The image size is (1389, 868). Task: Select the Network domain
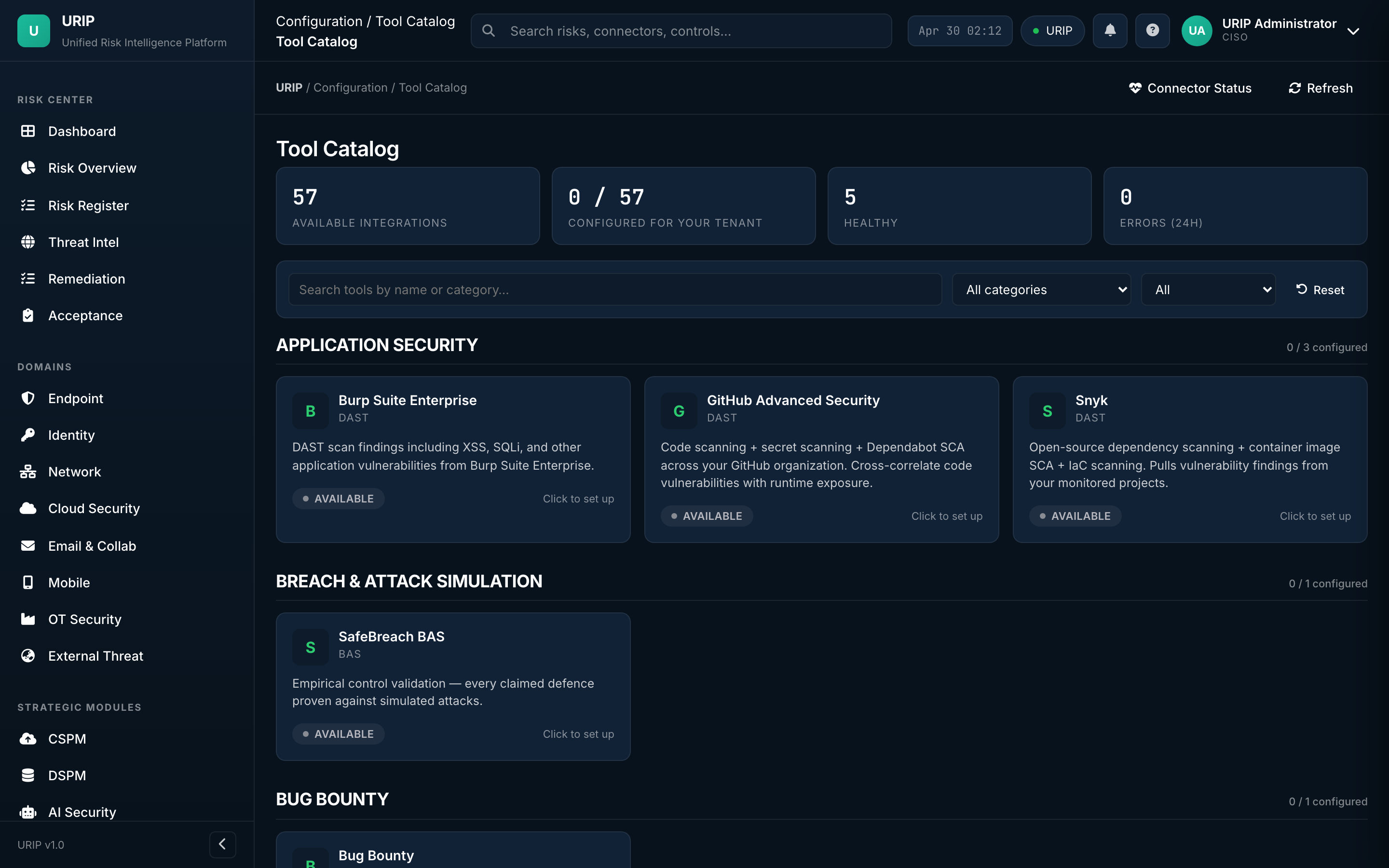coord(127,471)
